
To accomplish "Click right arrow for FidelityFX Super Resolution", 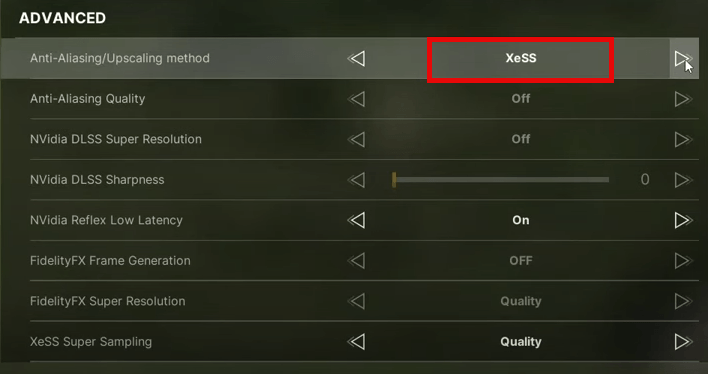I will click(684, 301).
